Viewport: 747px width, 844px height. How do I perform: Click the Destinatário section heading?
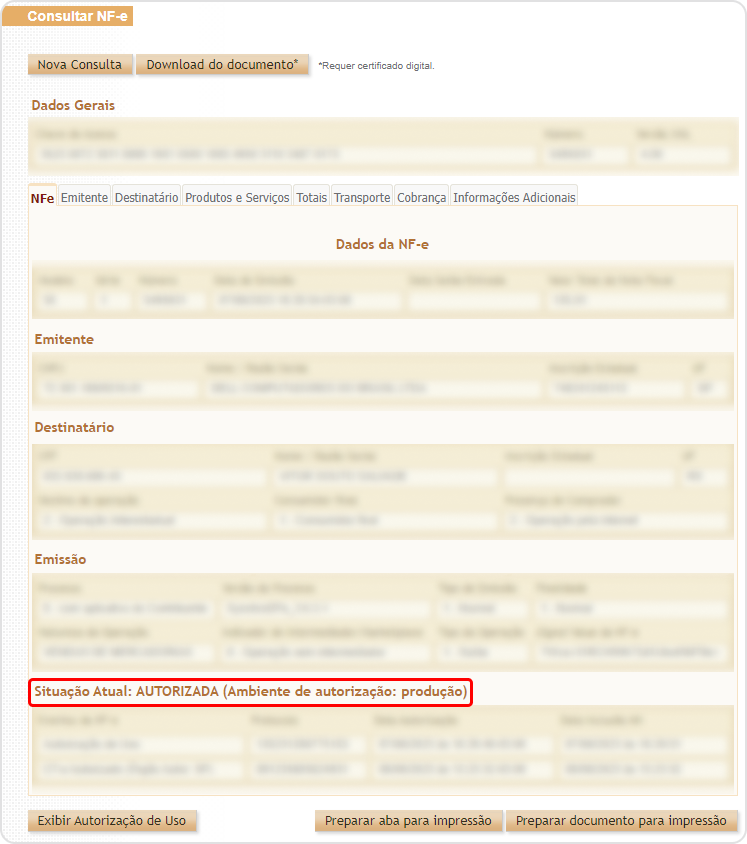click(x=74, y=427)
